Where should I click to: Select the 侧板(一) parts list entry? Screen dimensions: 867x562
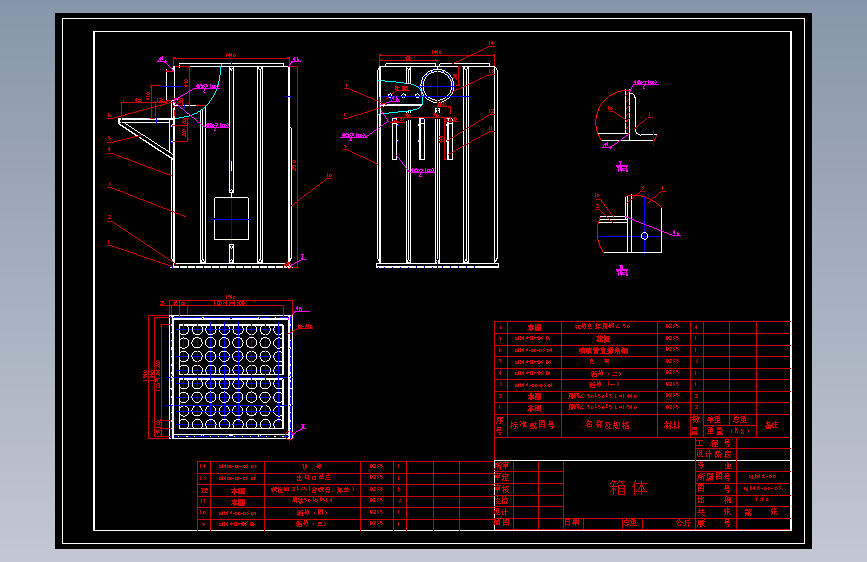pos(604,384)
